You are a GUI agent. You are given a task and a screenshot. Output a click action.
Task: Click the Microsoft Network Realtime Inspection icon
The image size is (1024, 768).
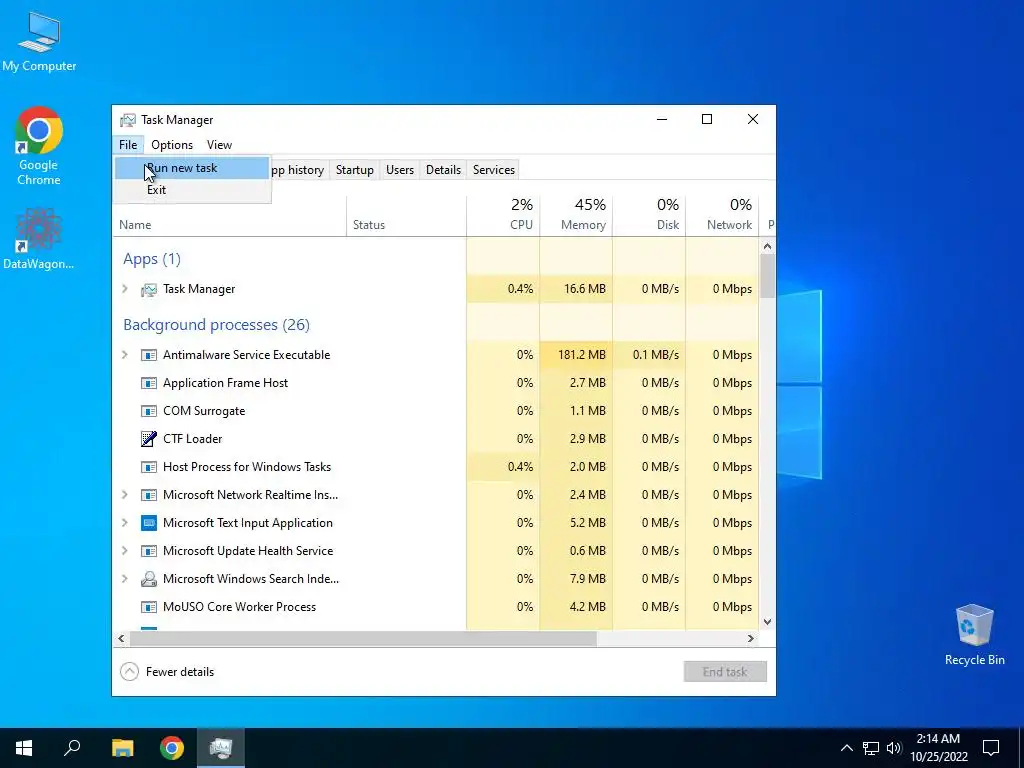(149, 495)
